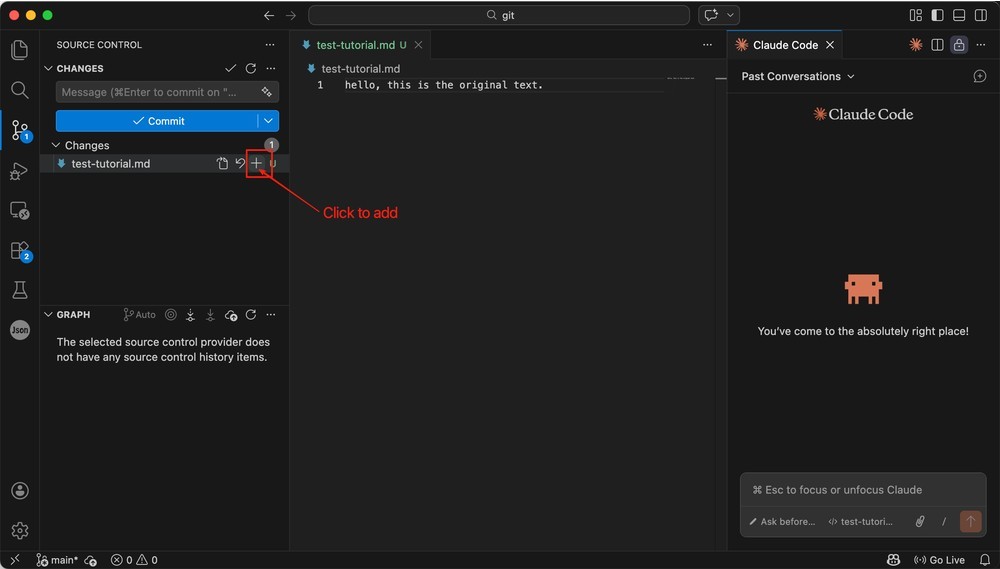Split the Claude Code editor
The width and height of the screenshot is (1000, 569).
[938, 45]
